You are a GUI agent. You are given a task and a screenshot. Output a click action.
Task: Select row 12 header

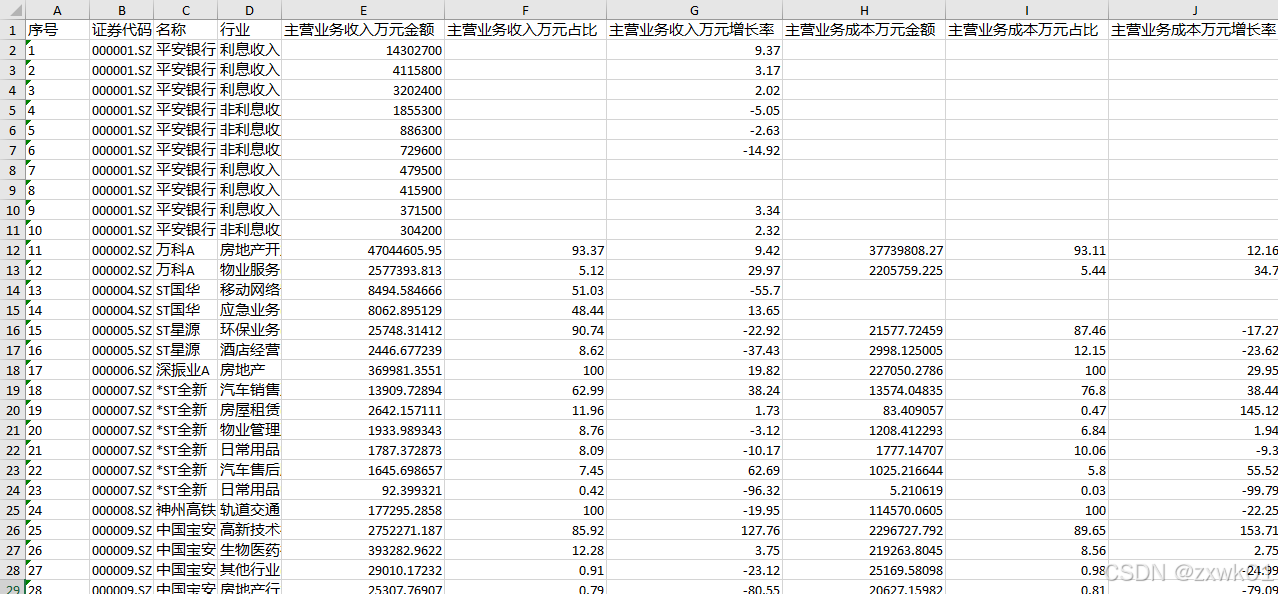pos(12,250)
